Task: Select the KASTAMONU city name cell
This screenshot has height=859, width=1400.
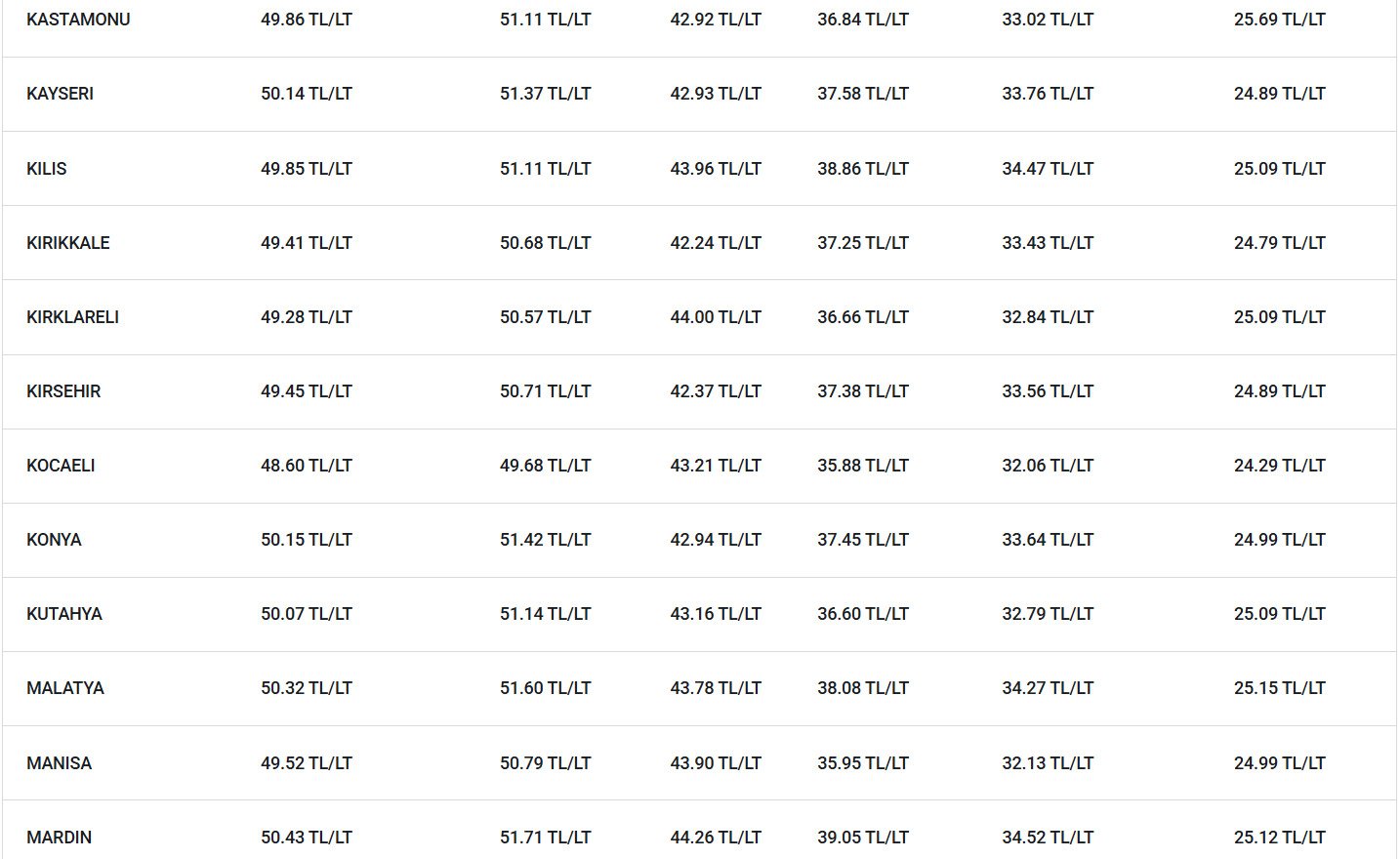Action: point(78,20)
